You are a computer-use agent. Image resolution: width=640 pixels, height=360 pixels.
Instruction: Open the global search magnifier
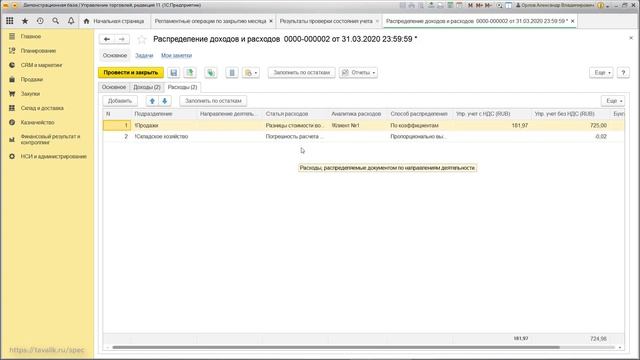click(56, 21)
